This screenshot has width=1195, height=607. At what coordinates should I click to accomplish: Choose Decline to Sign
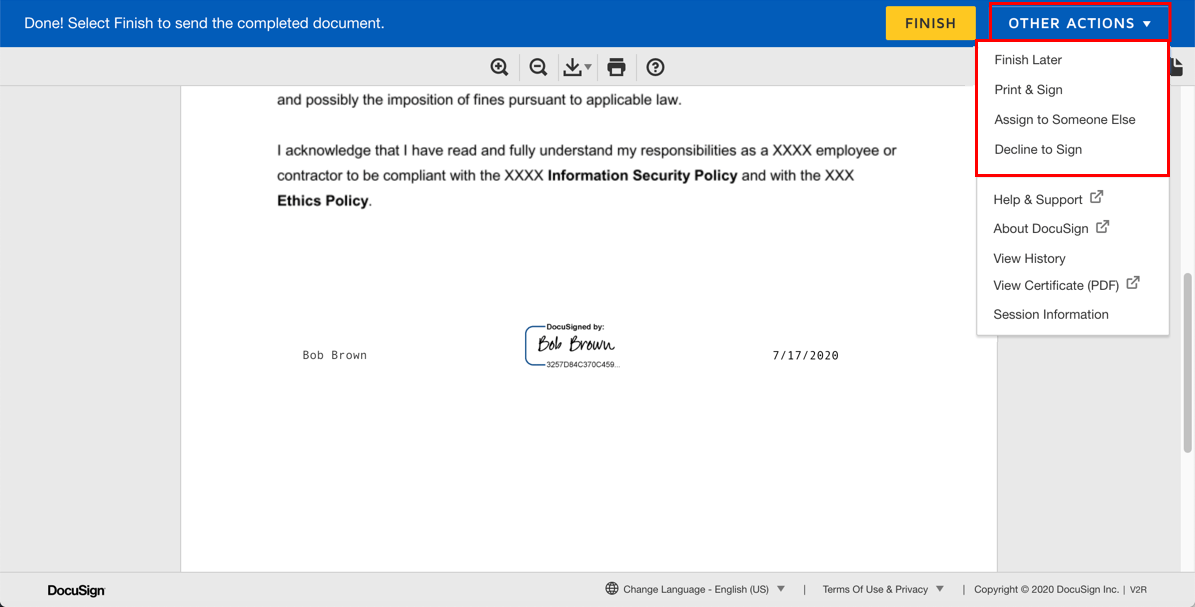[x=1038, y=149]
